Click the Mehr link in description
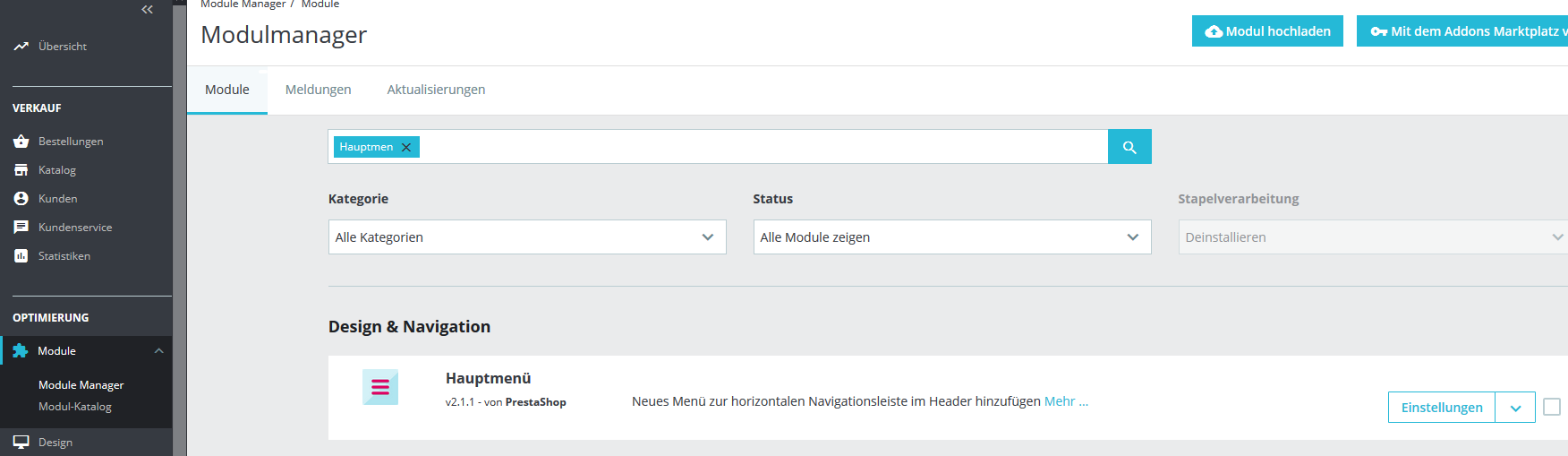 pyautogui.click(x=1066, y=401)
